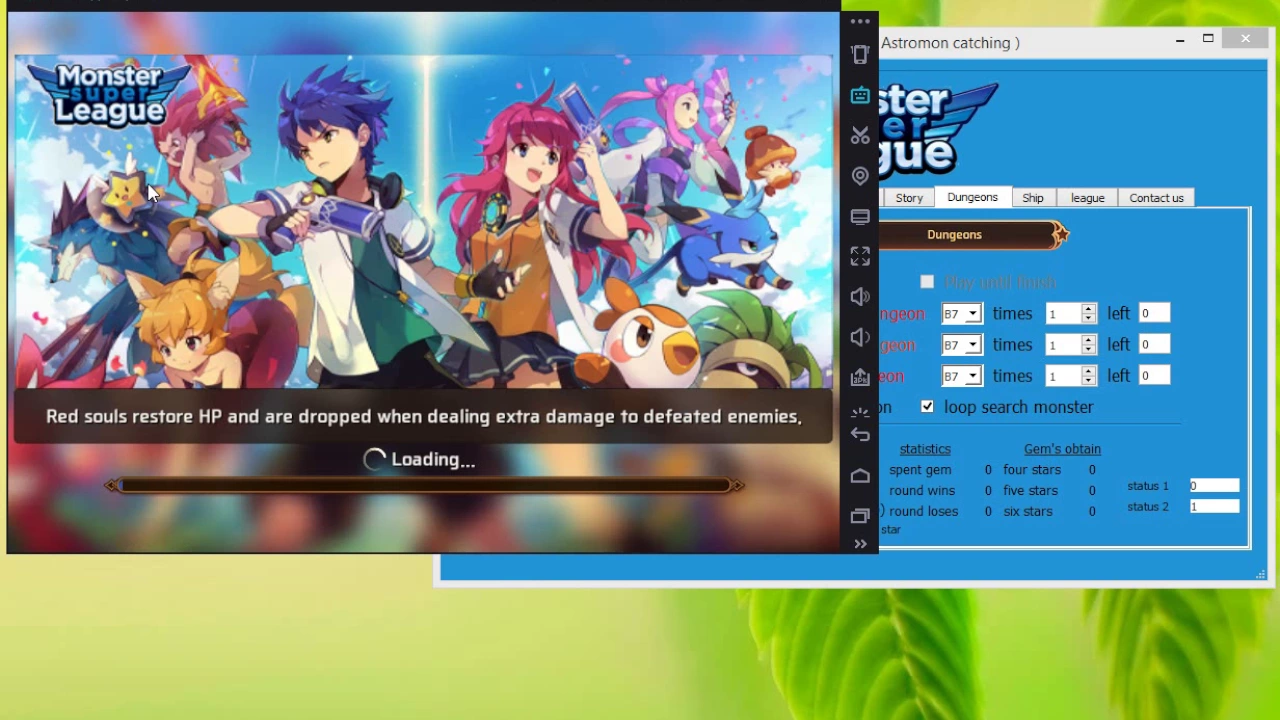The image size is (1280, 720).
Task: Minimize the Astromon catching bot window
Action: [1180, 40]
